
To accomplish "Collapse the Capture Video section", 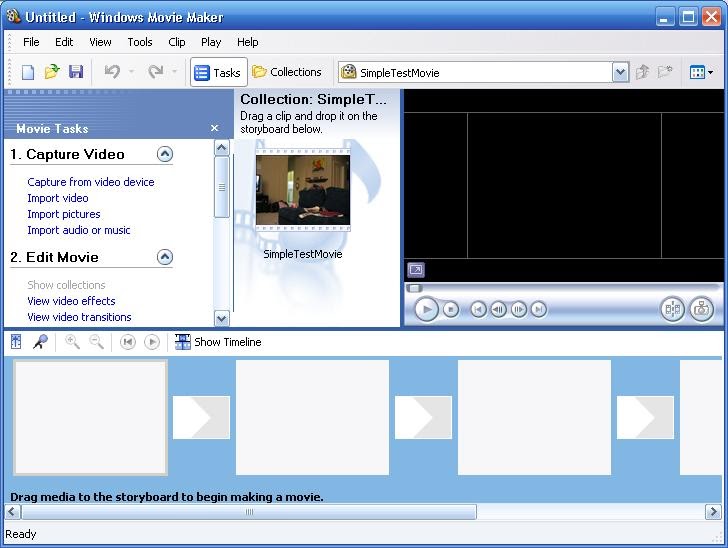I will (x=165, y=154).
